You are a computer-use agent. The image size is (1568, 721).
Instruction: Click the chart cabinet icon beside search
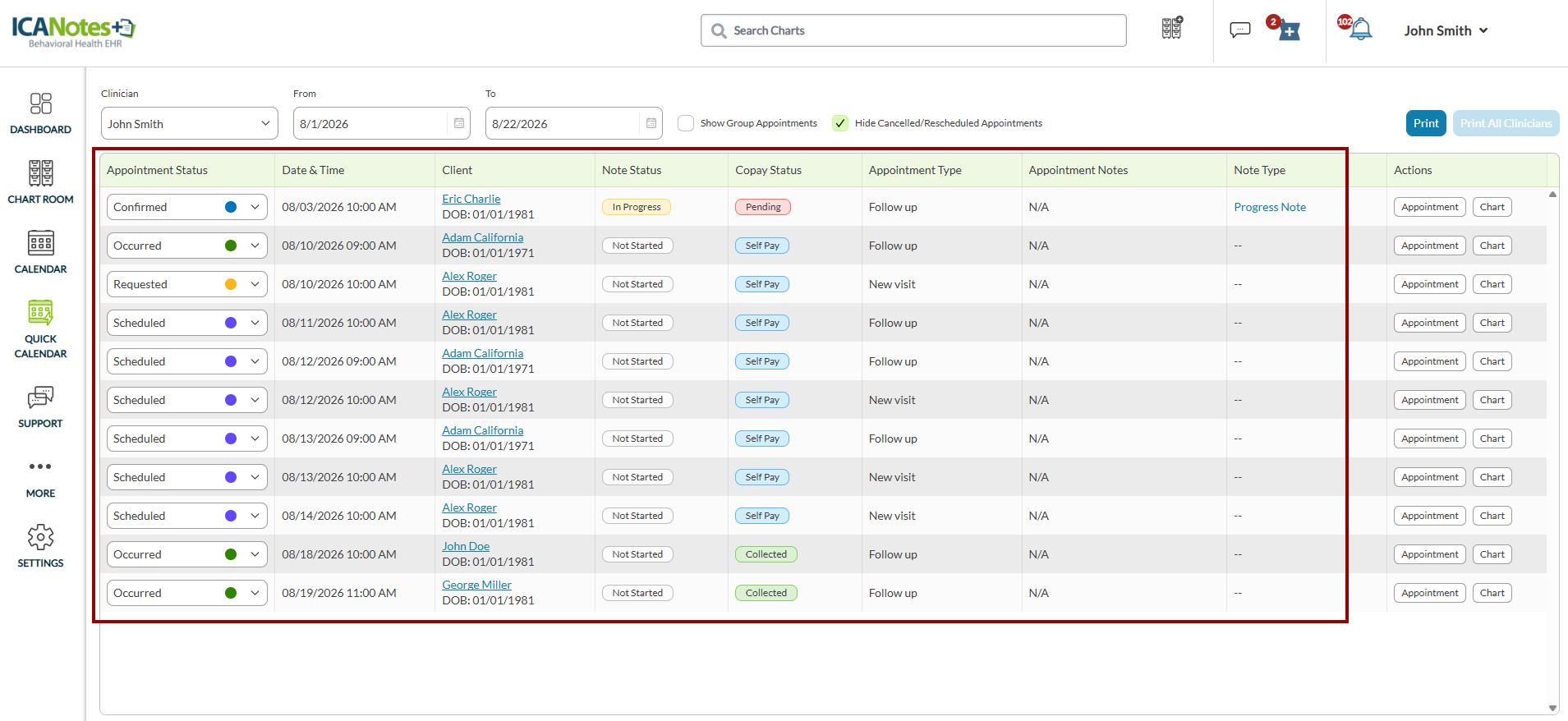point(1172,28)
